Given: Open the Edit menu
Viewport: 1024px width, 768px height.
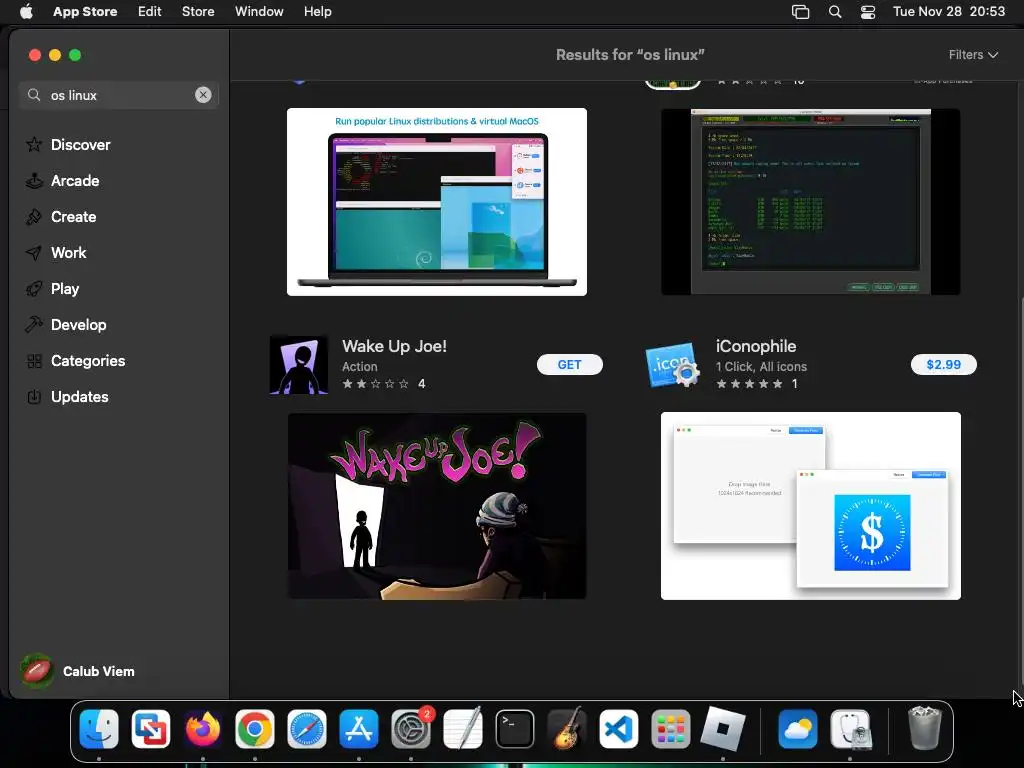Looking at the screenshot, I should click(150, 11).
